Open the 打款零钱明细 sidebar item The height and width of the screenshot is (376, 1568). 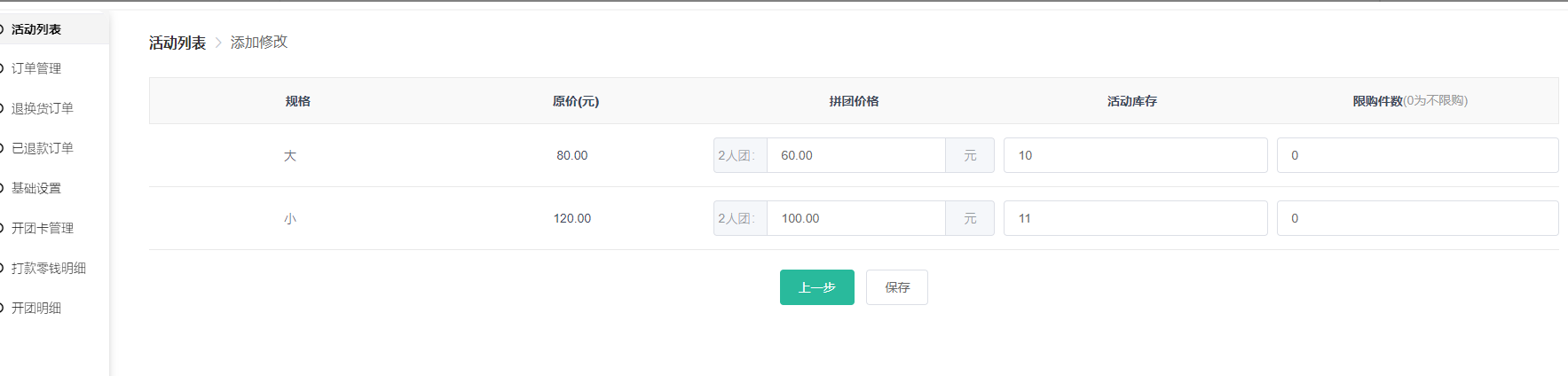click(x=49, y=268)
